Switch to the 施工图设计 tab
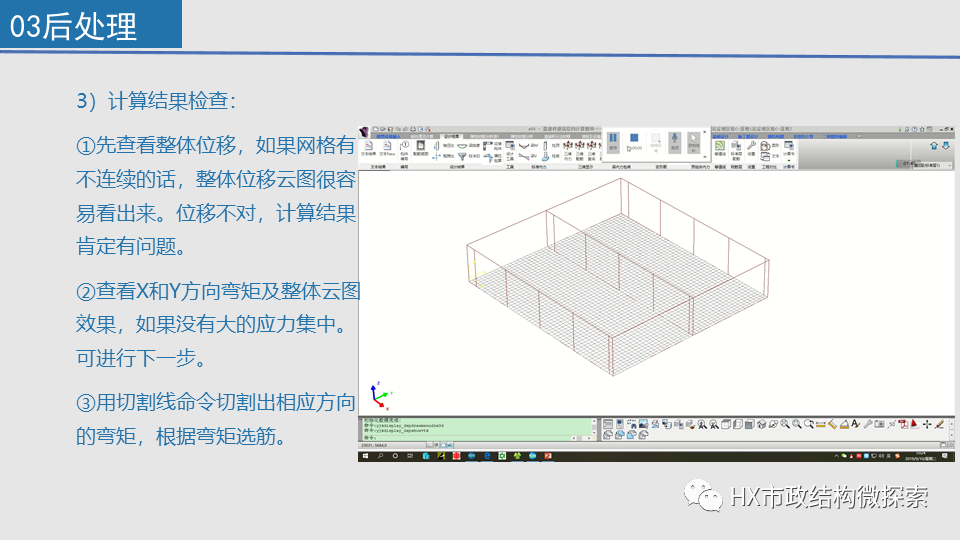The image size is (960, 540). pos(748,137)
